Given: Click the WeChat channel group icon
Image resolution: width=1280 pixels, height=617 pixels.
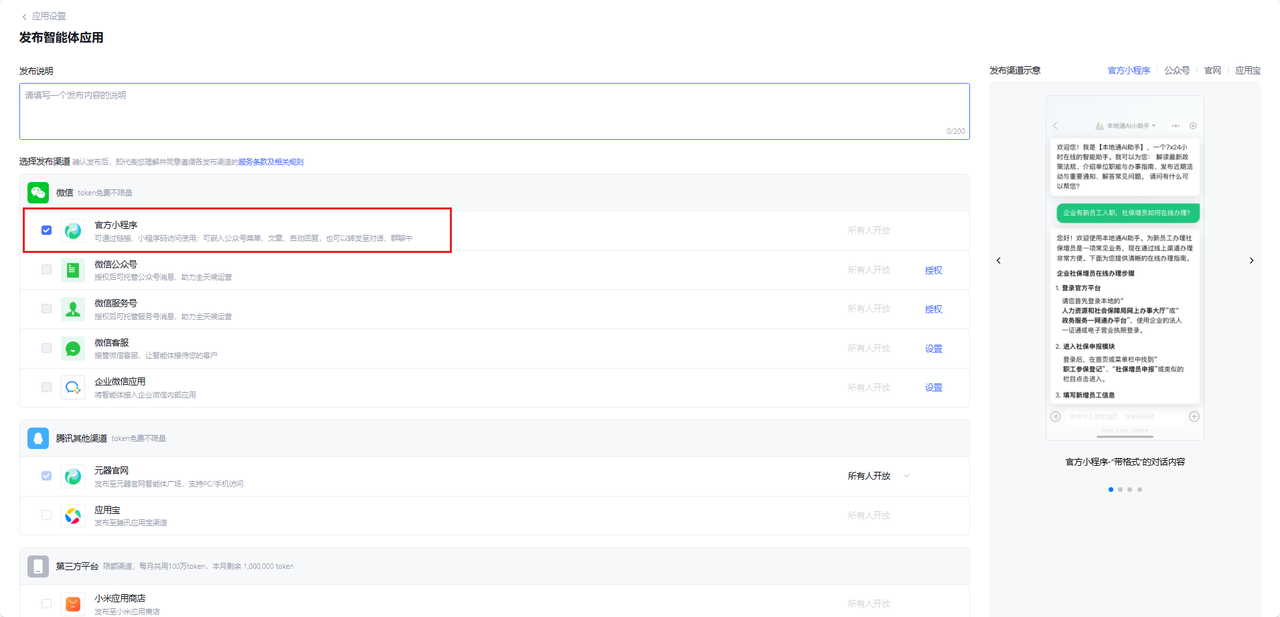Looking at the screenshot, I should pos(38,192).
